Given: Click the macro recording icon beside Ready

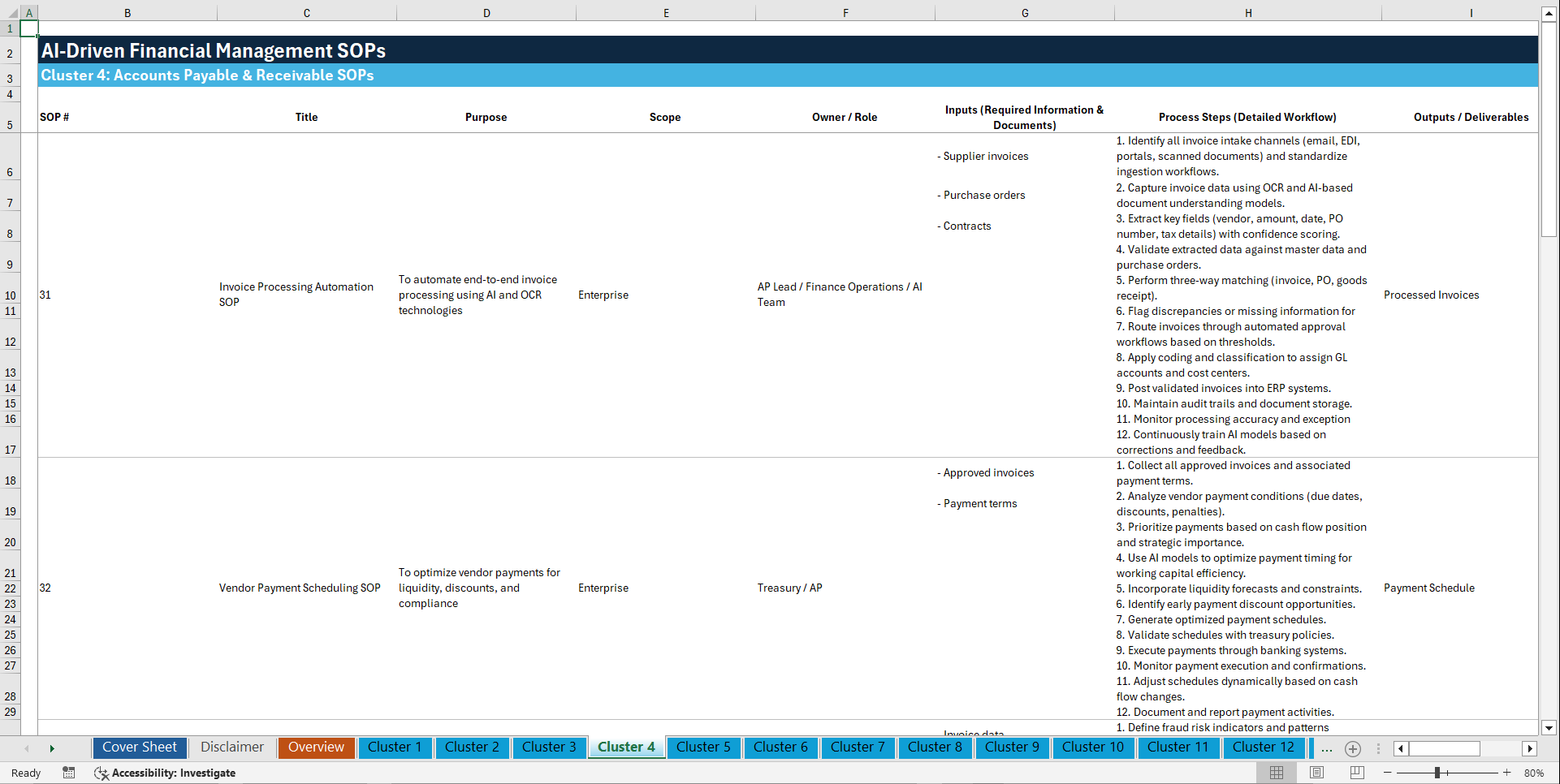Looking at the screenshot, I should (69, 773).
